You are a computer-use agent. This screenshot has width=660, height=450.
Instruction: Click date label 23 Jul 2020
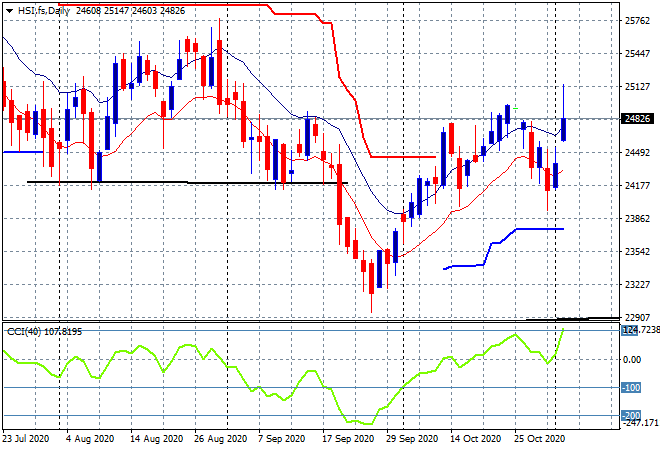point(26,439)
